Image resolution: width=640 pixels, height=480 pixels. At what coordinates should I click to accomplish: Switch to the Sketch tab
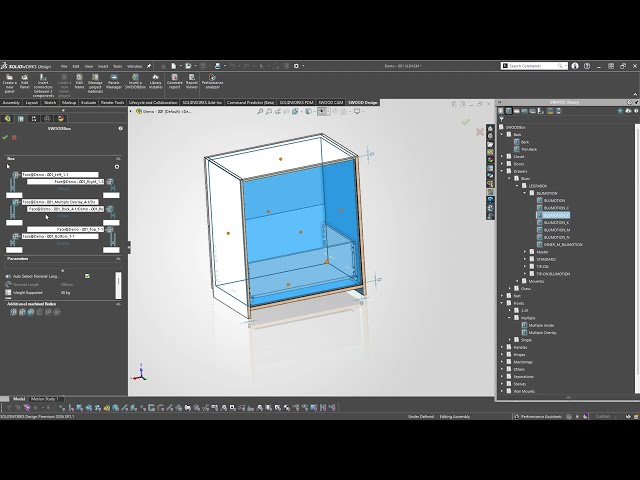pos(50,102)
